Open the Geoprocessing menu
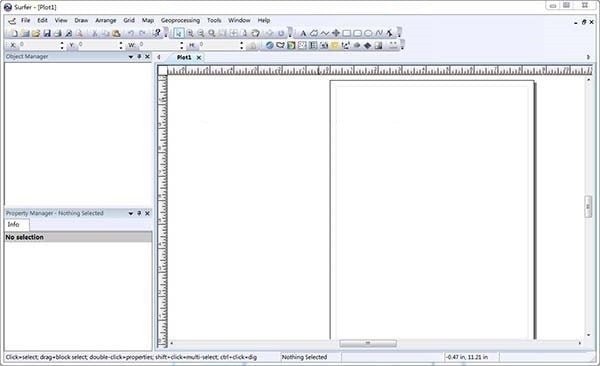The width and height of the screenshot is (600, 366). pyautogui.click(x=180, y=20)
